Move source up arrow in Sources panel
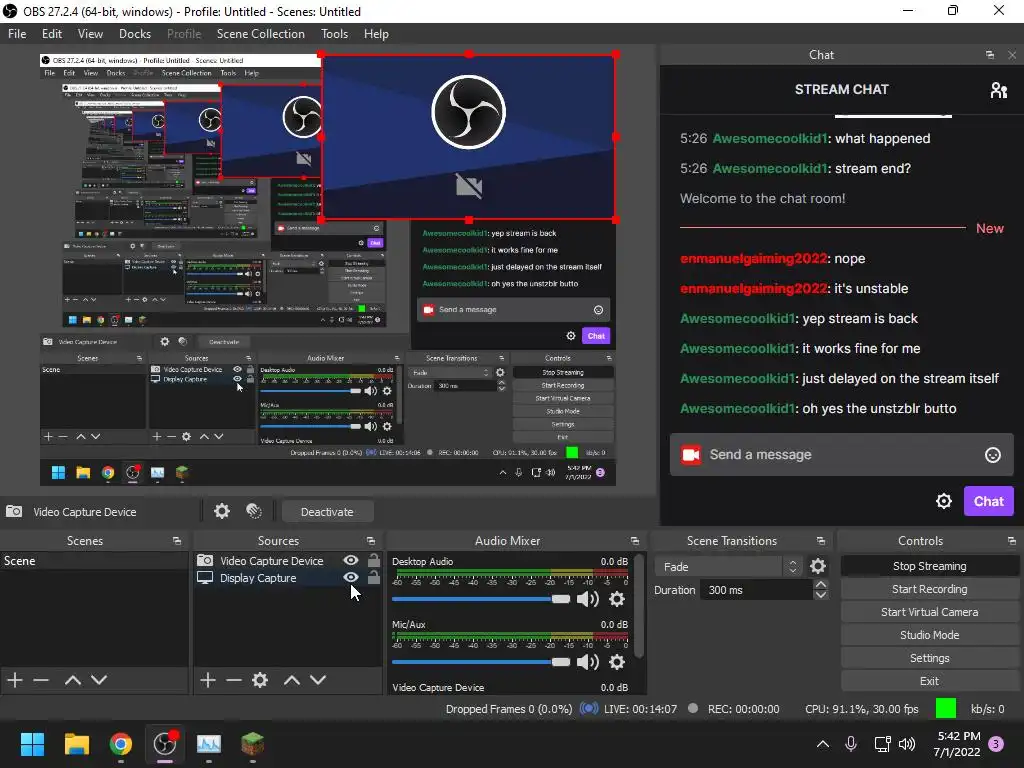This screenshot has width=1024, height=768. click(x=291, y=680)
